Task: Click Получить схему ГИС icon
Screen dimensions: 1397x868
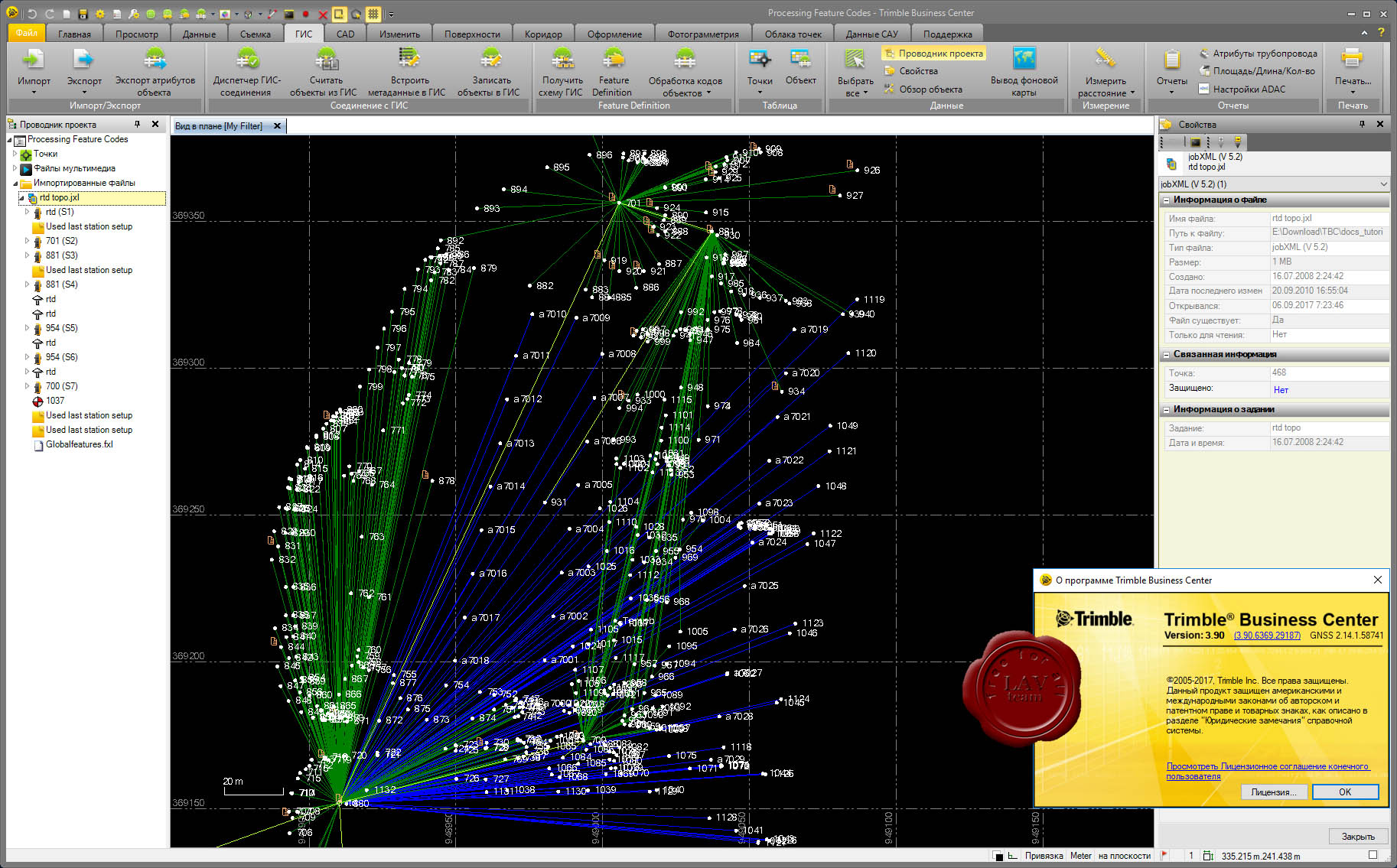Action: [x=562, y=59]
